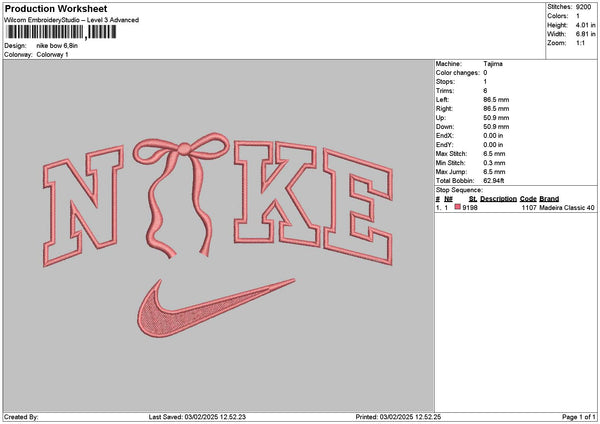
Task: Click the Production Worksheet title
Action: (55, 9)
